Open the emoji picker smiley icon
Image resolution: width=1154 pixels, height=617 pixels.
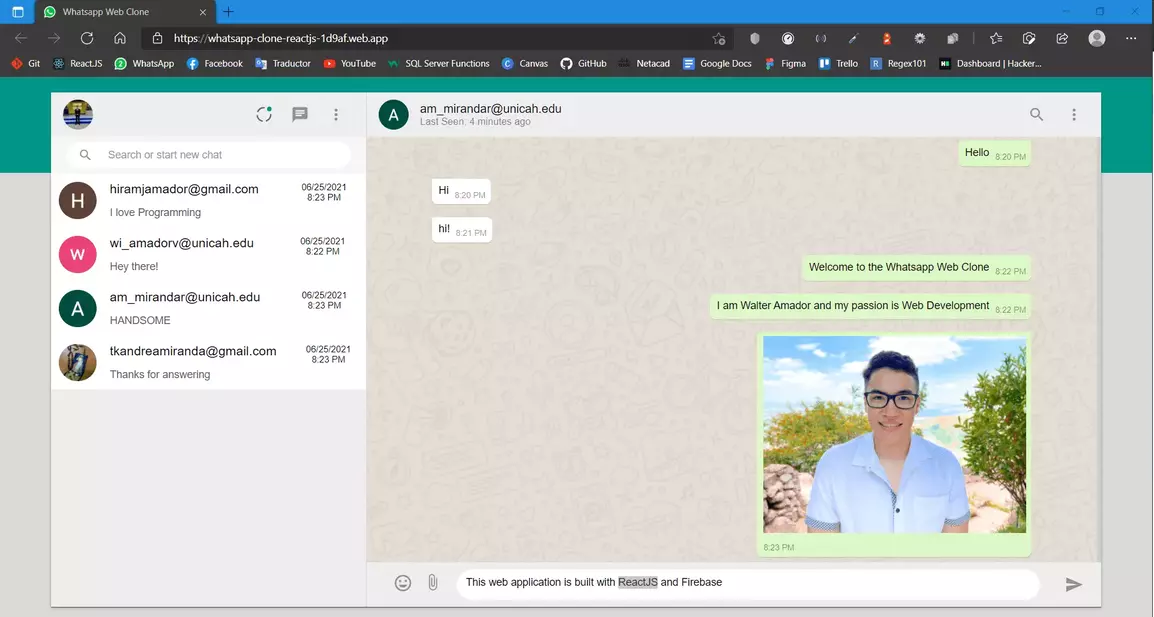coord(403,583)
